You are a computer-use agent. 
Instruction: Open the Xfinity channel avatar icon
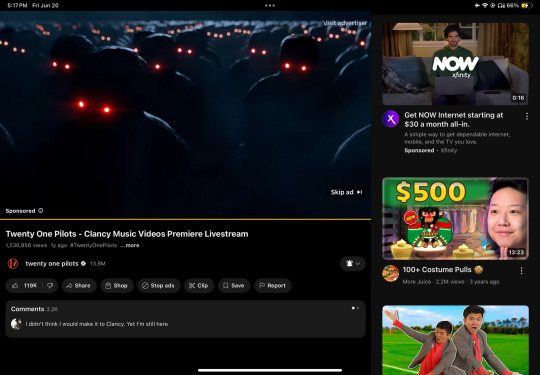[391, 119]
